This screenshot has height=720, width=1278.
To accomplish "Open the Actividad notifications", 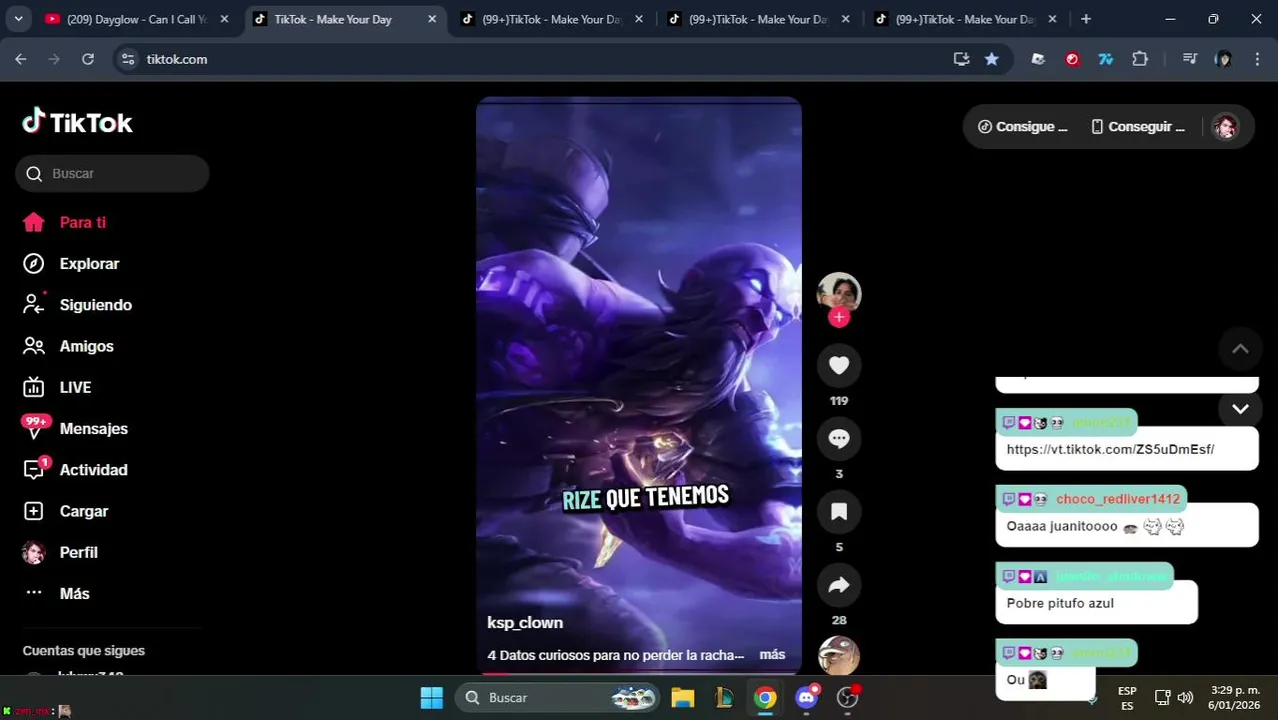I will coord(75,470).
